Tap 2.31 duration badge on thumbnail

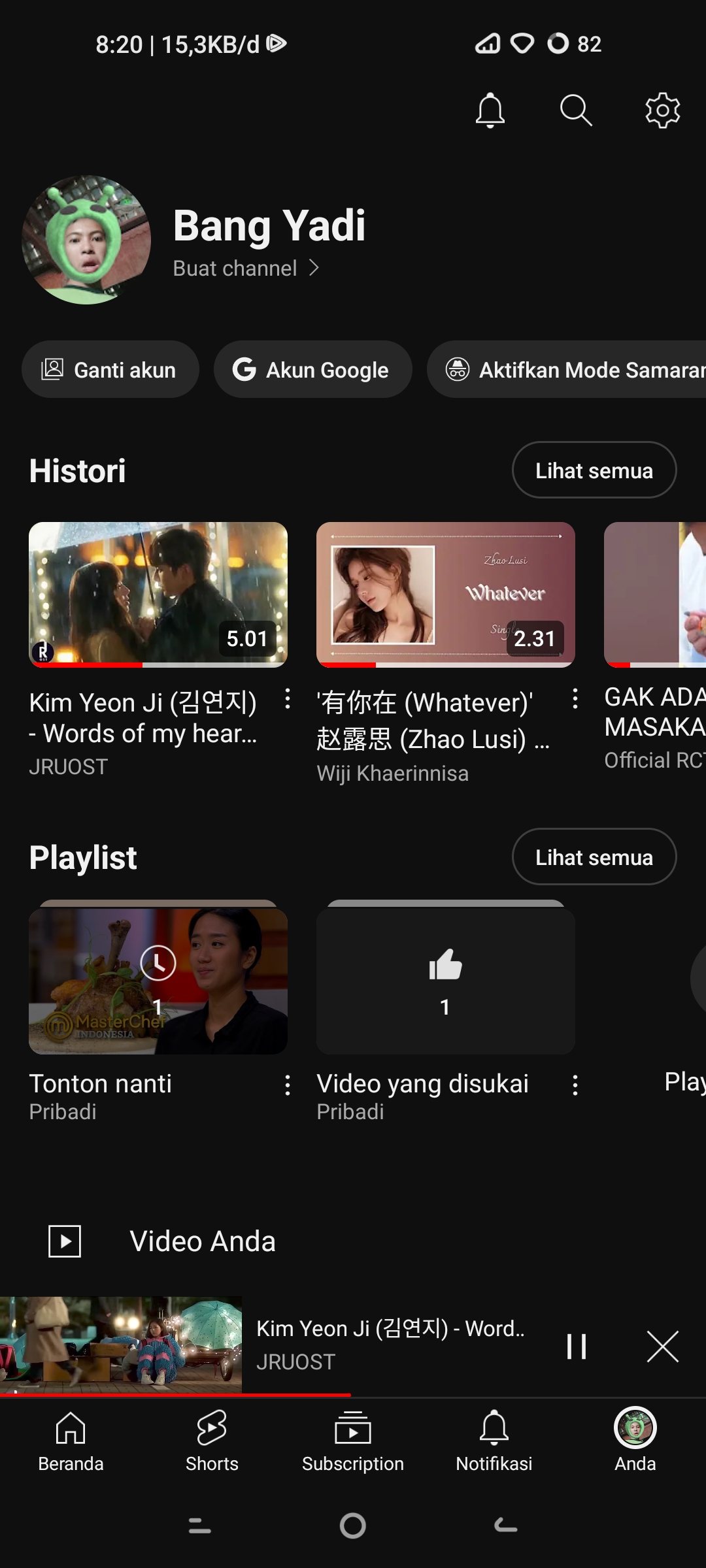(535, 638)
